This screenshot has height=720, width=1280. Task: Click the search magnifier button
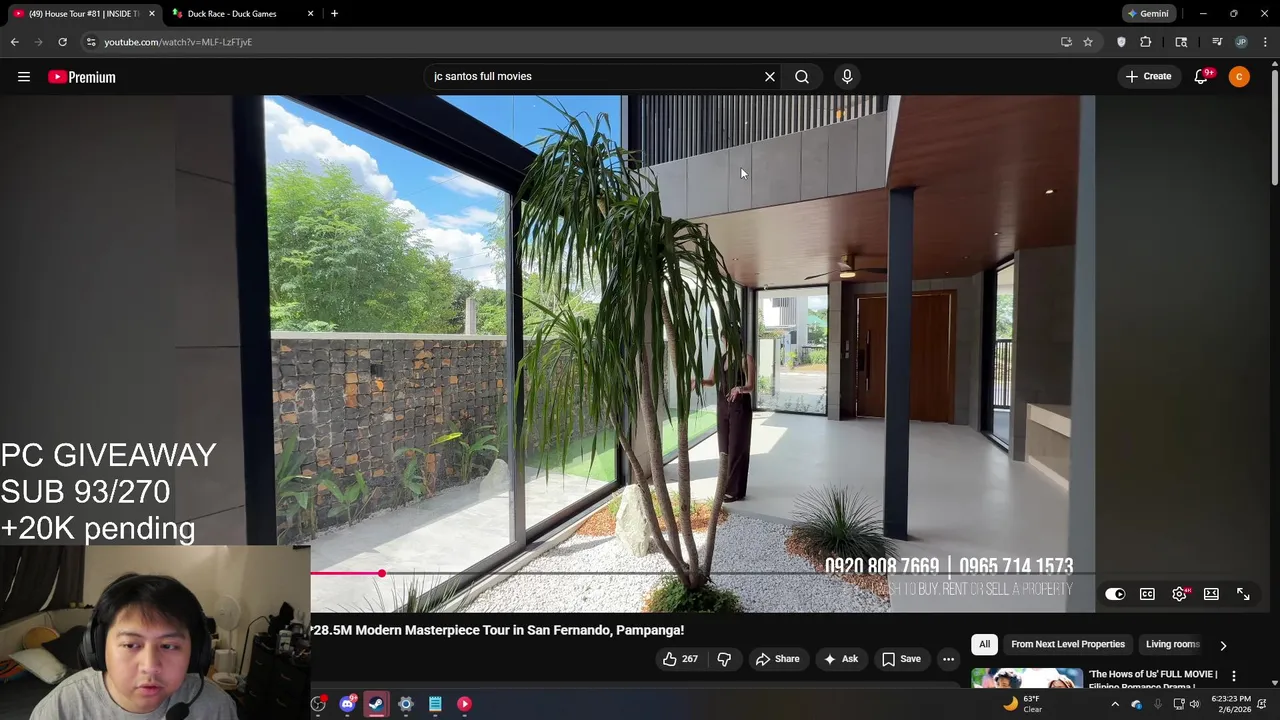(802, 77)
